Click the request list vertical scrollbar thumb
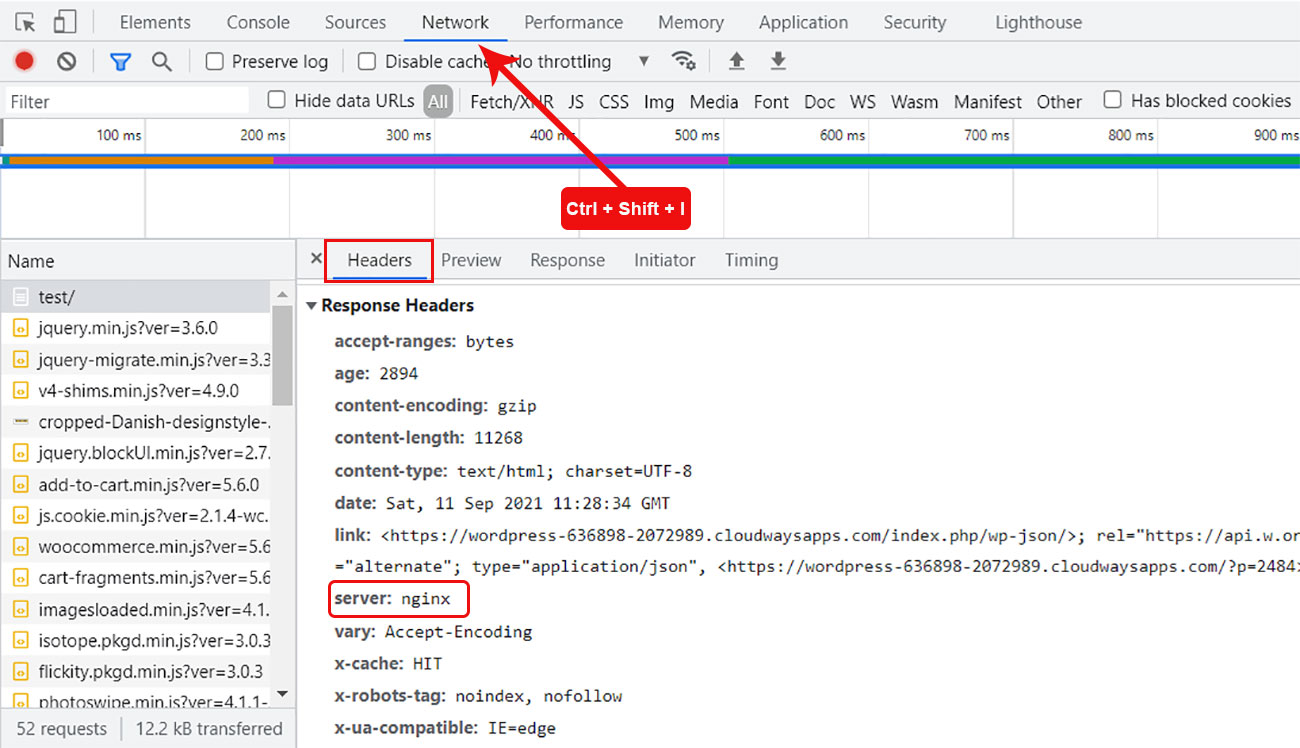This screenshot has height=748, width=1300. (282, 354)
